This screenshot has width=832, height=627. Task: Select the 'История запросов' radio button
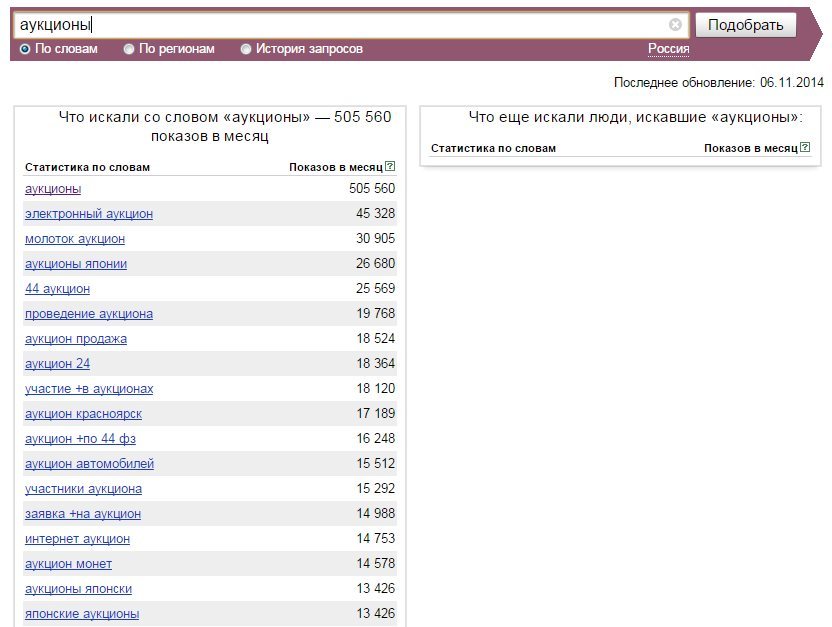click(246, 49)
